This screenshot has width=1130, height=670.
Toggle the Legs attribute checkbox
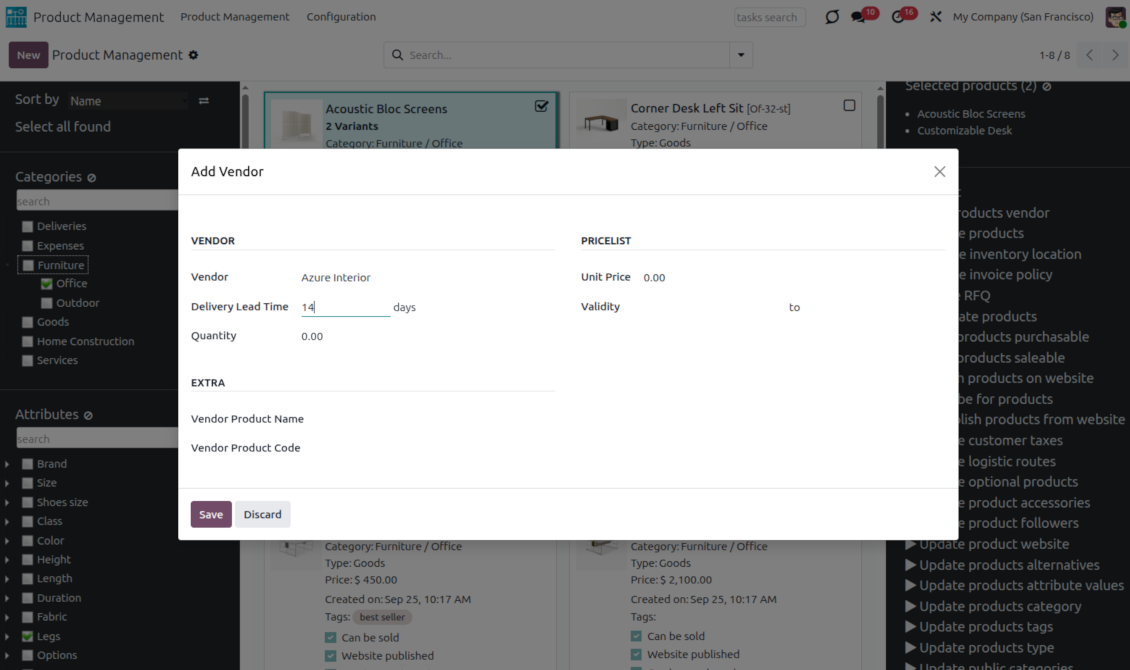click(x=28, y=637)
